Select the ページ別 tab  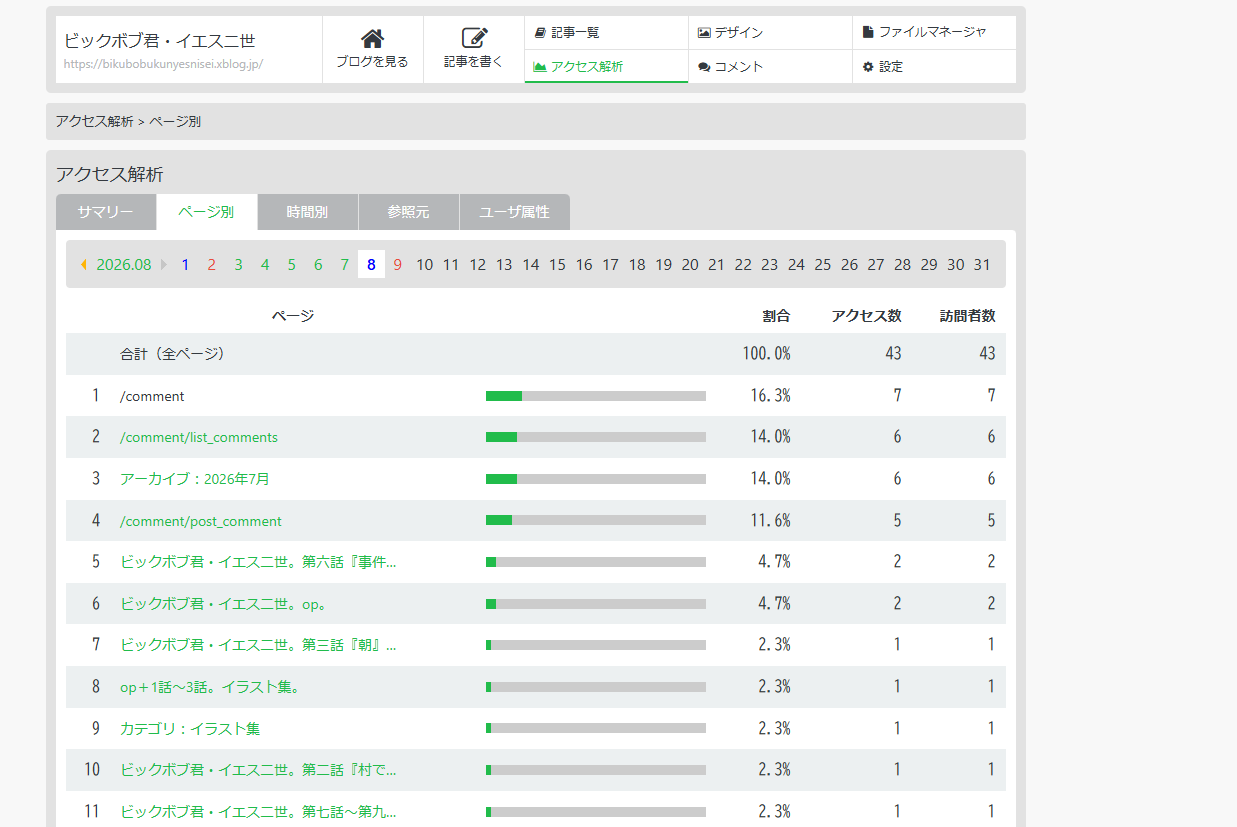click(207, 212)
